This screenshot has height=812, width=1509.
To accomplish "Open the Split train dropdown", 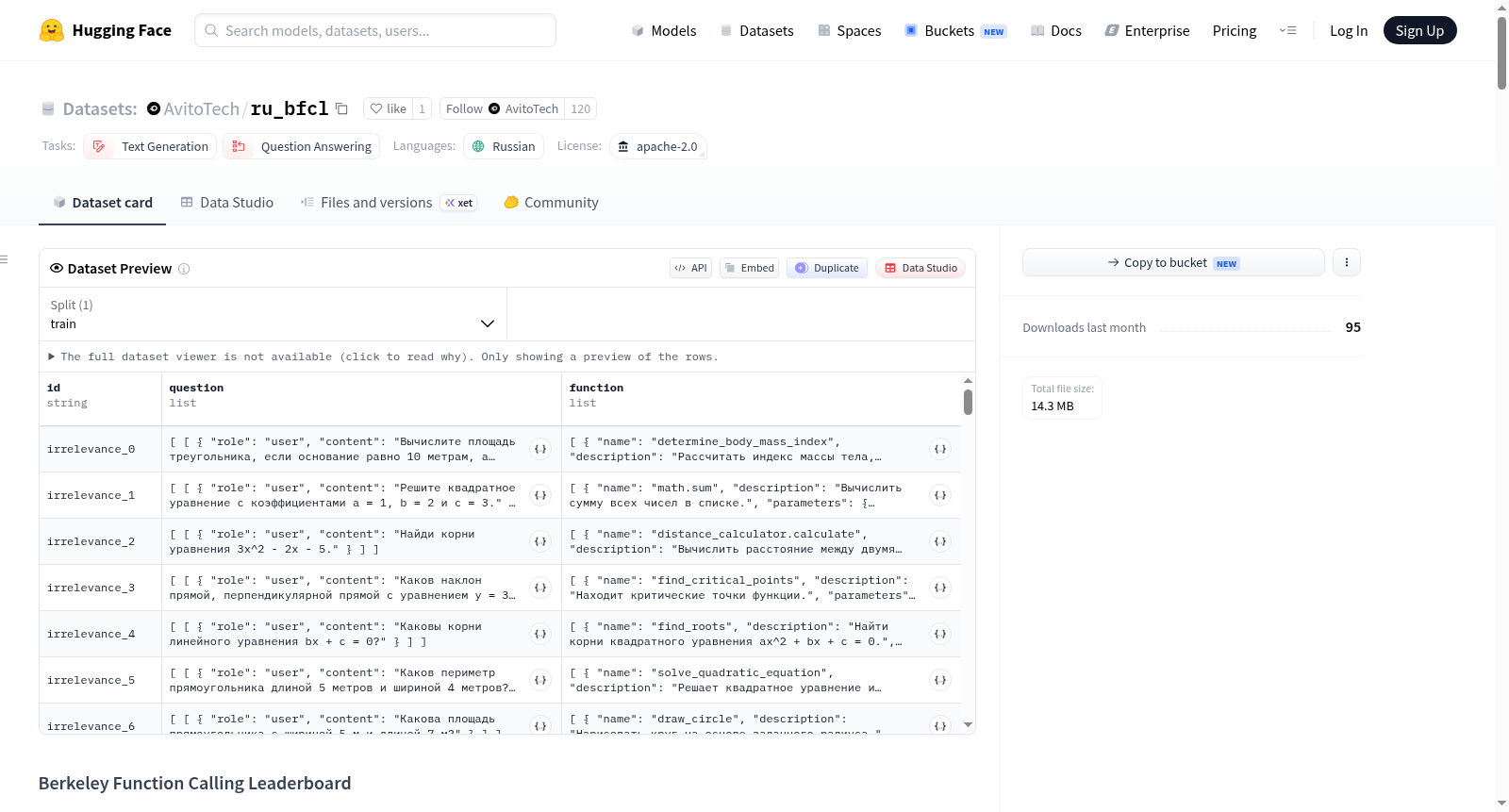I will pos(273,314).
